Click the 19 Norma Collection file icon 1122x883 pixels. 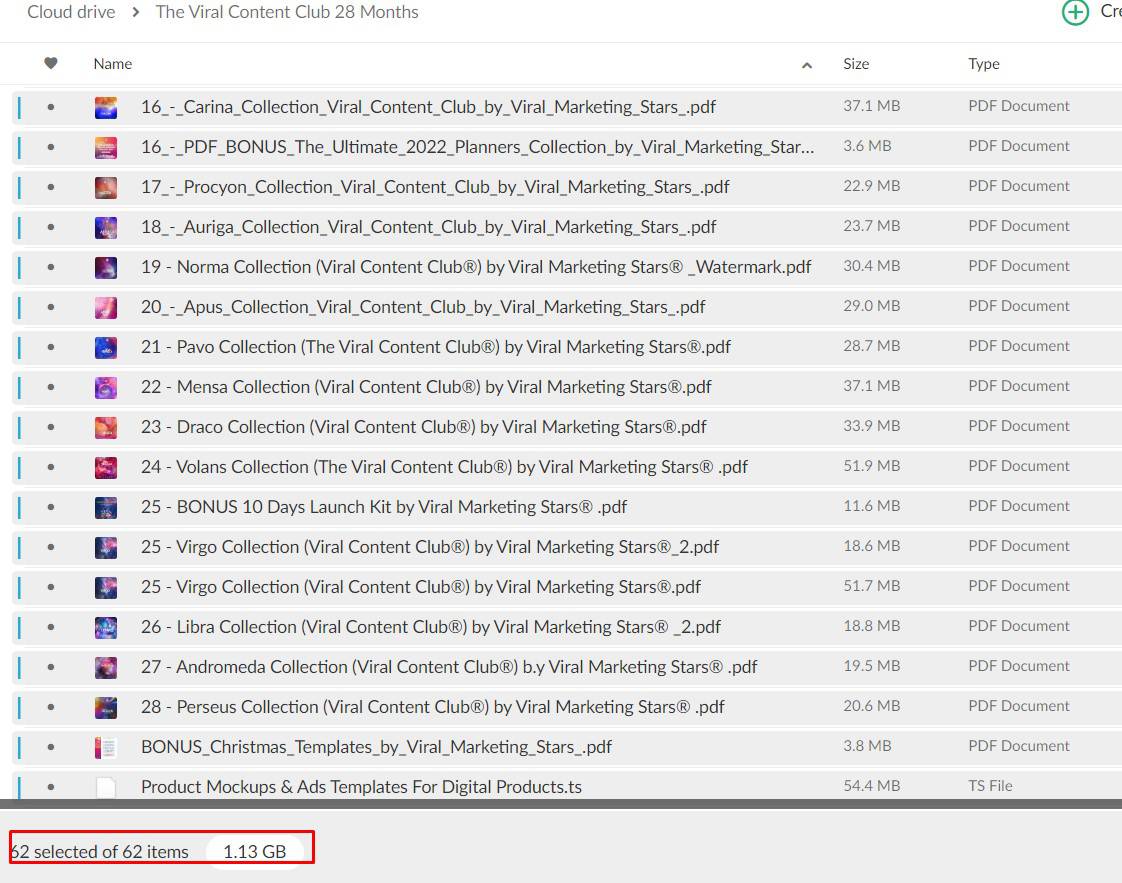tap(106, 267)
